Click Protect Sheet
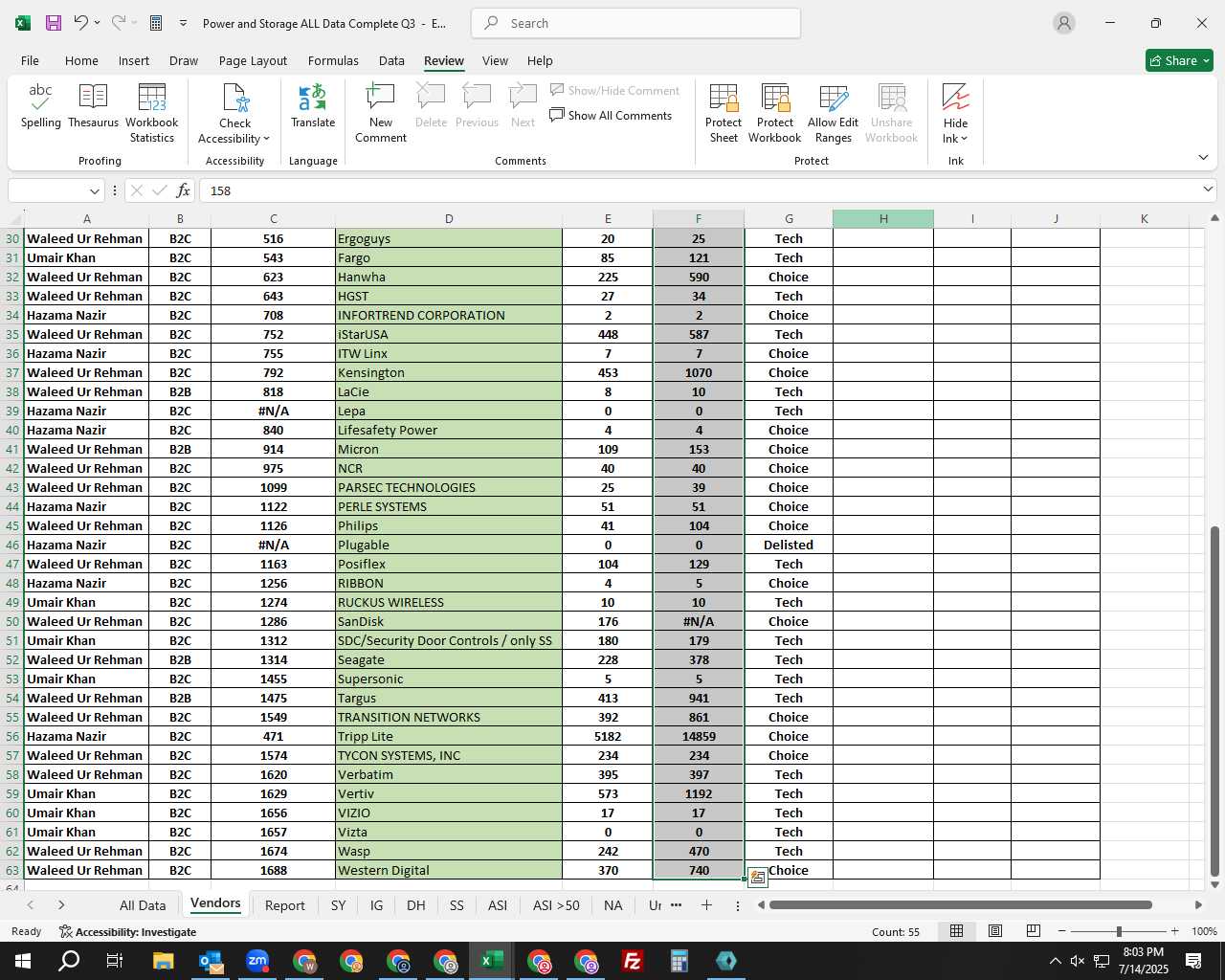The image size is (1225, 980). click(724, 114)
